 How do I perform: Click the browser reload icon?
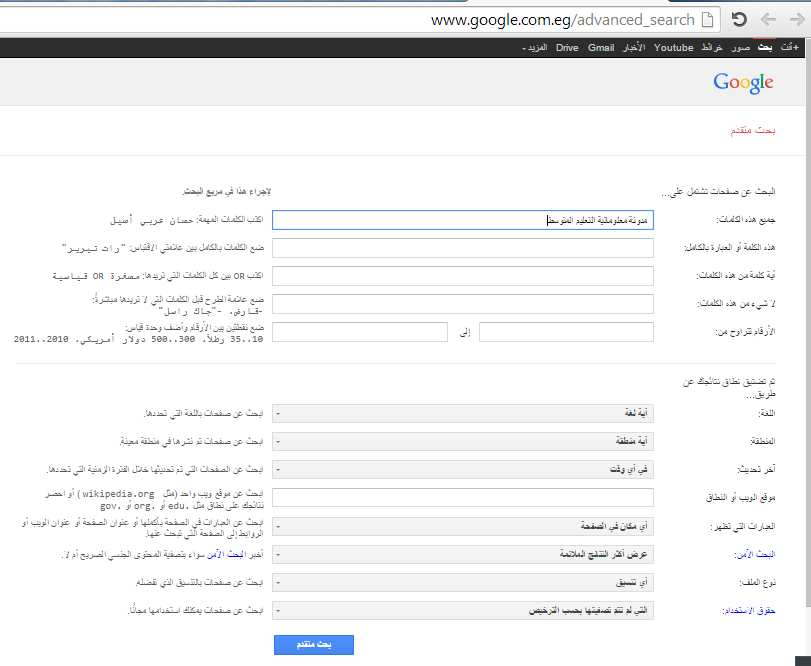click(x=739, y=20)
